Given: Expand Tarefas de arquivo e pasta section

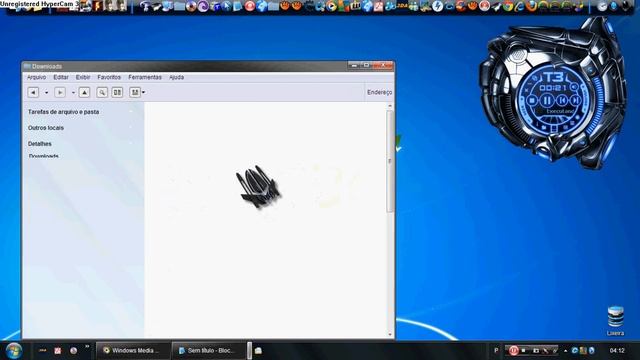Looking at the screenshot, I should (63, 112).
